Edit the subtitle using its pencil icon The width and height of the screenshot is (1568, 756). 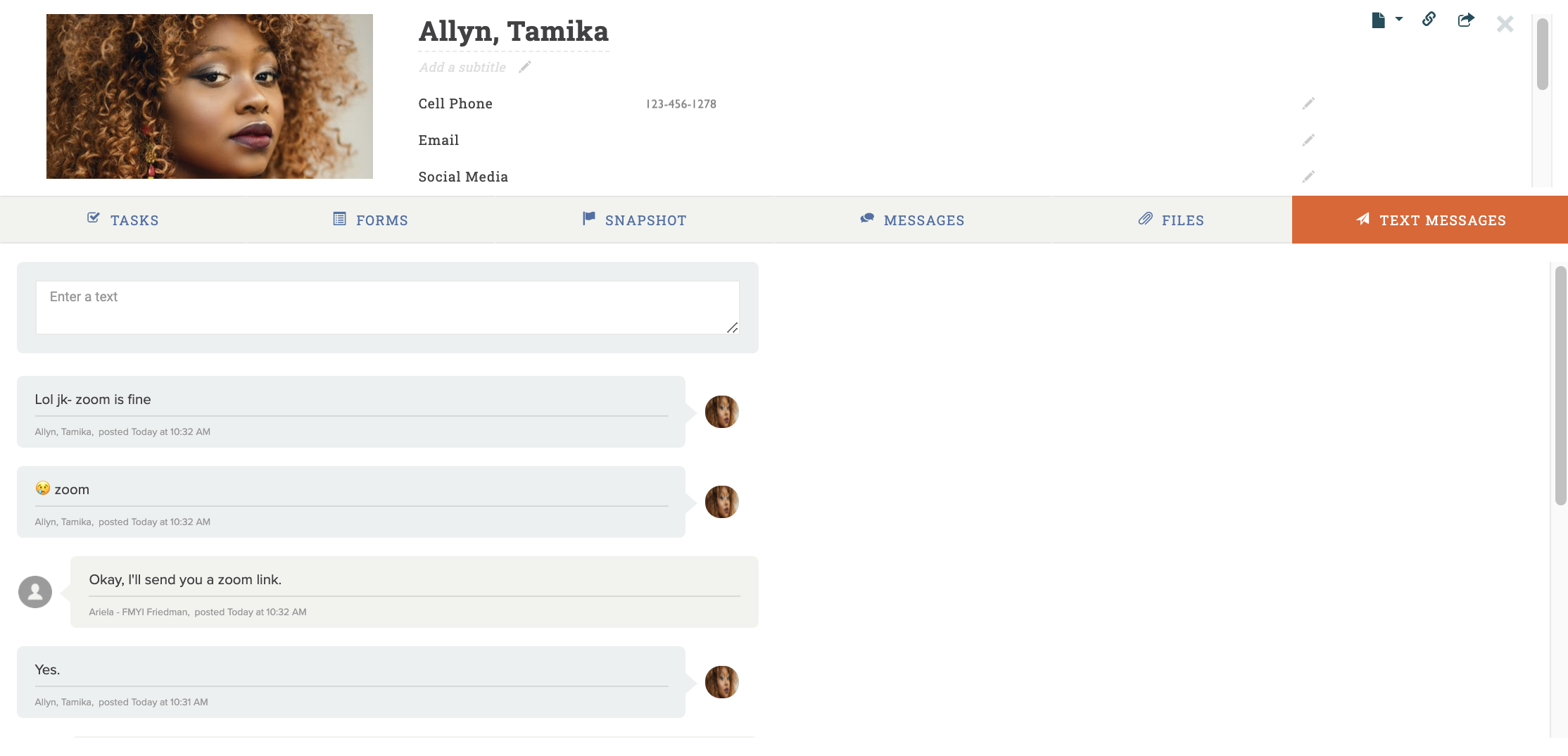(525, 67)
